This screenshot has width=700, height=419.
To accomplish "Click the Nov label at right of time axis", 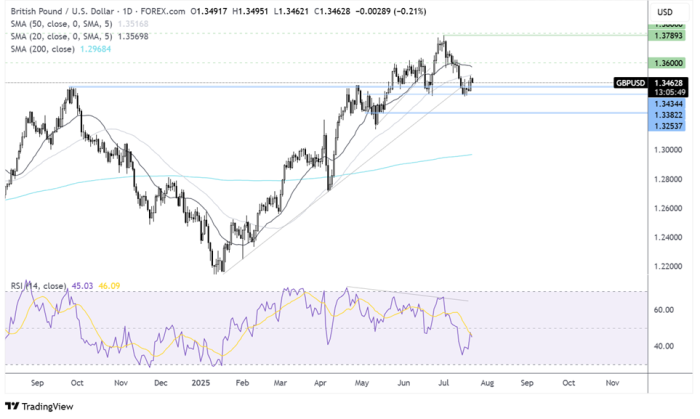I will [610, 382].
